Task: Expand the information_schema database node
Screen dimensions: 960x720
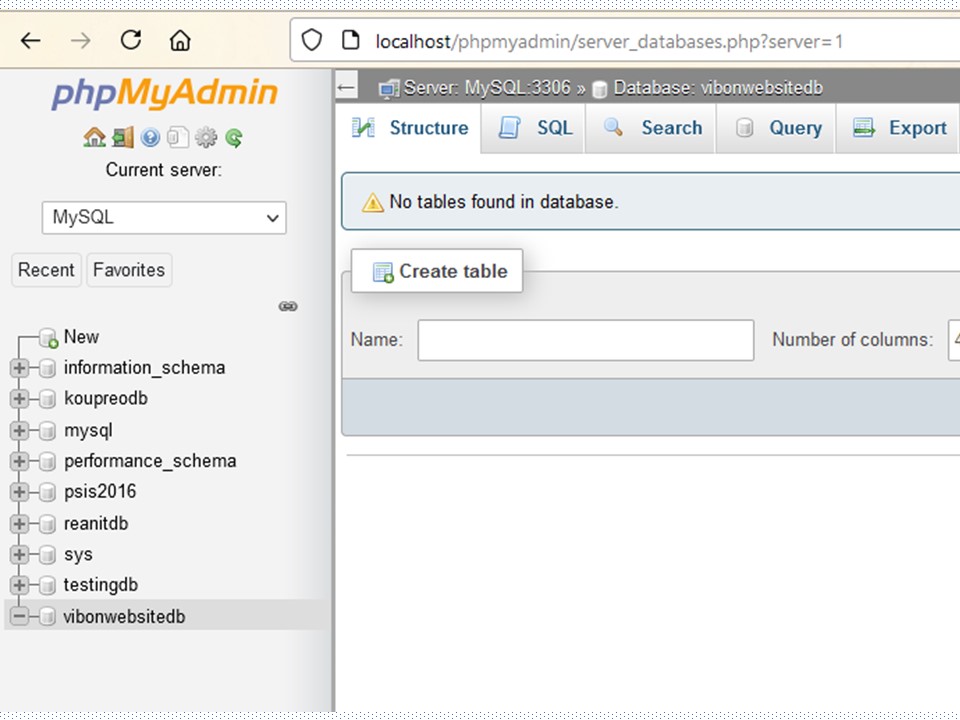Action: tap(19, 368)
